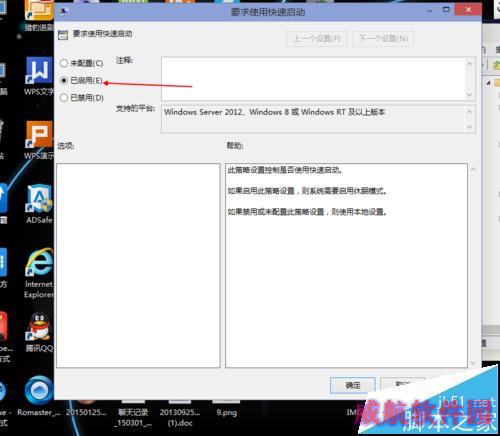Click inside the 注释 comment text box

[x=313, y=79]
